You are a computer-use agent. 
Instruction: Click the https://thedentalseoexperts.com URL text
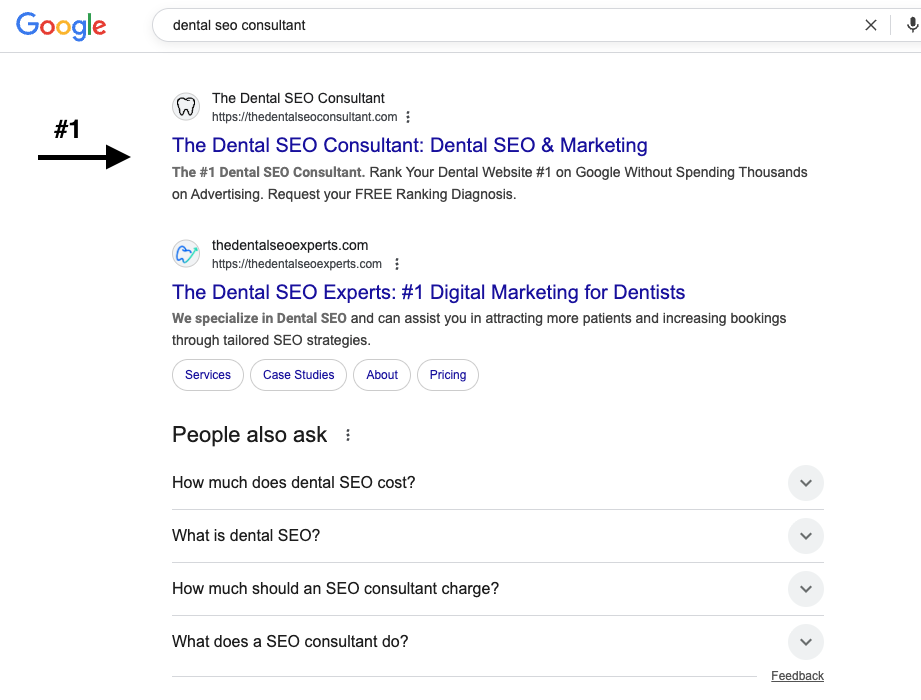[x=297, y=264]
